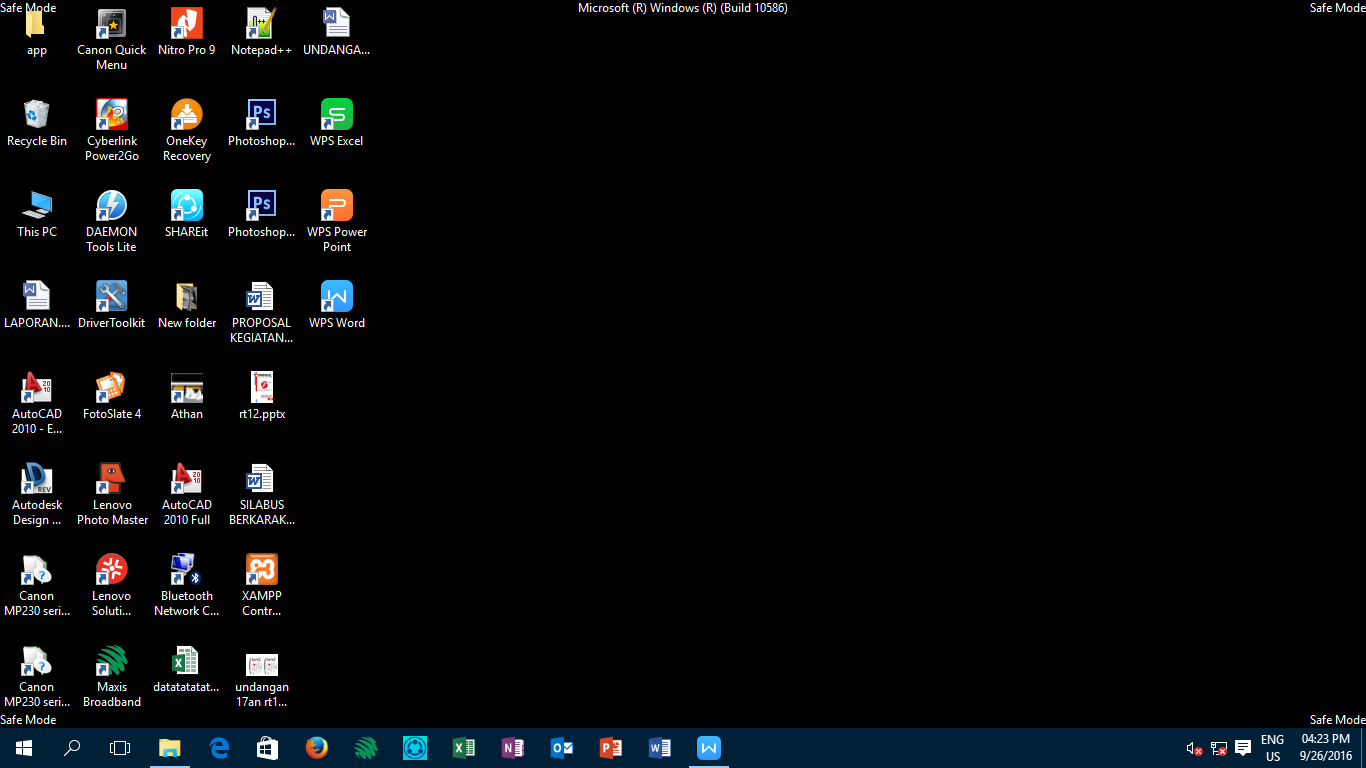1366x768 pixels.
Task: Select the WPS Word desktop icon
Action: [x=337, y=306]
